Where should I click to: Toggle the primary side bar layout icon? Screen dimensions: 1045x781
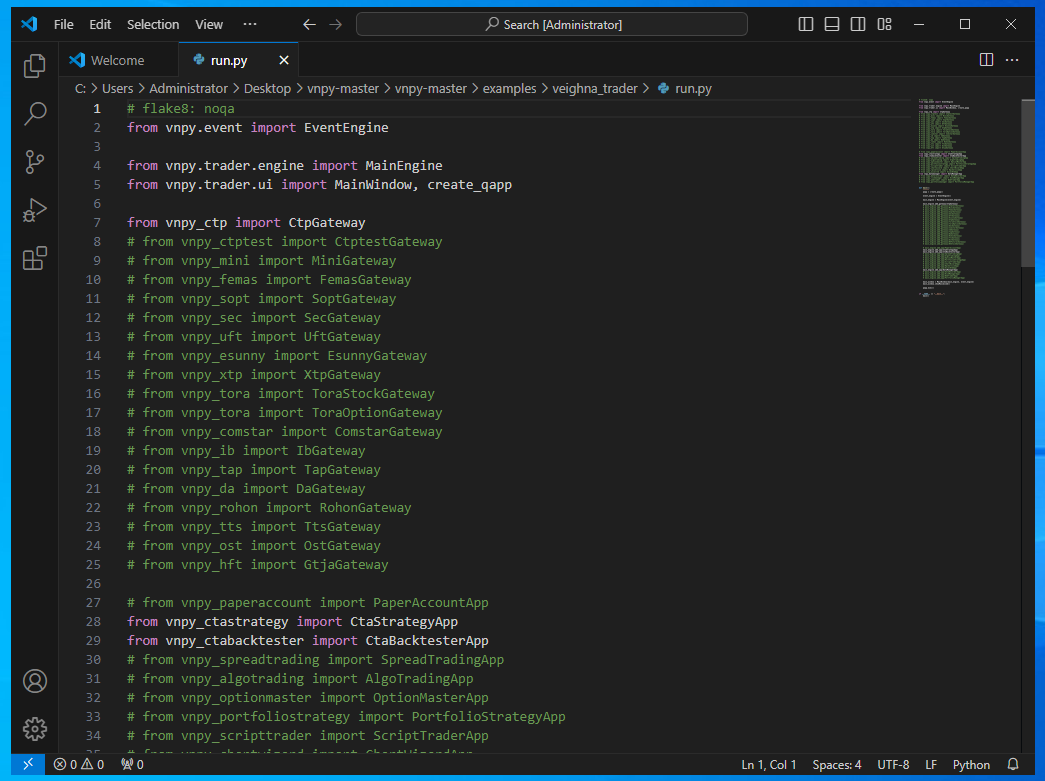click(806, 25)
